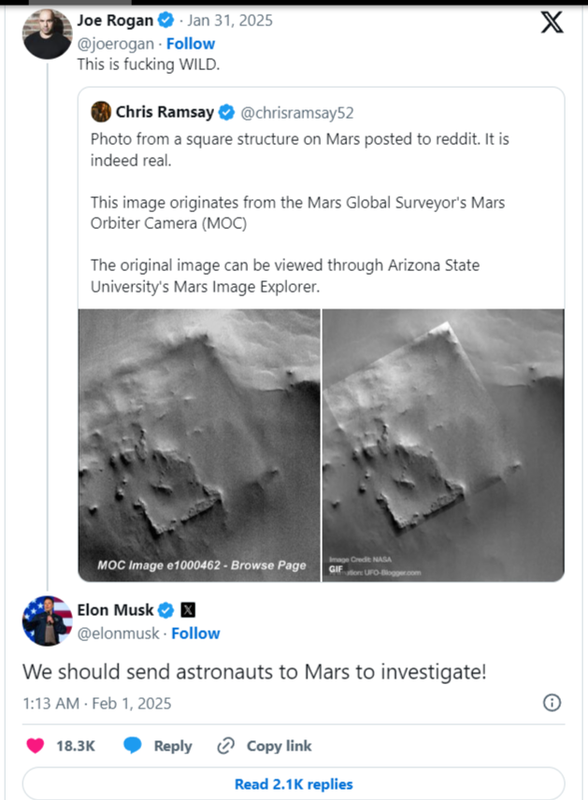The image size is (588, 800).
Task: Click Chris Ramsay's verified checkmark badge
Action: click(x=226, y=112)
